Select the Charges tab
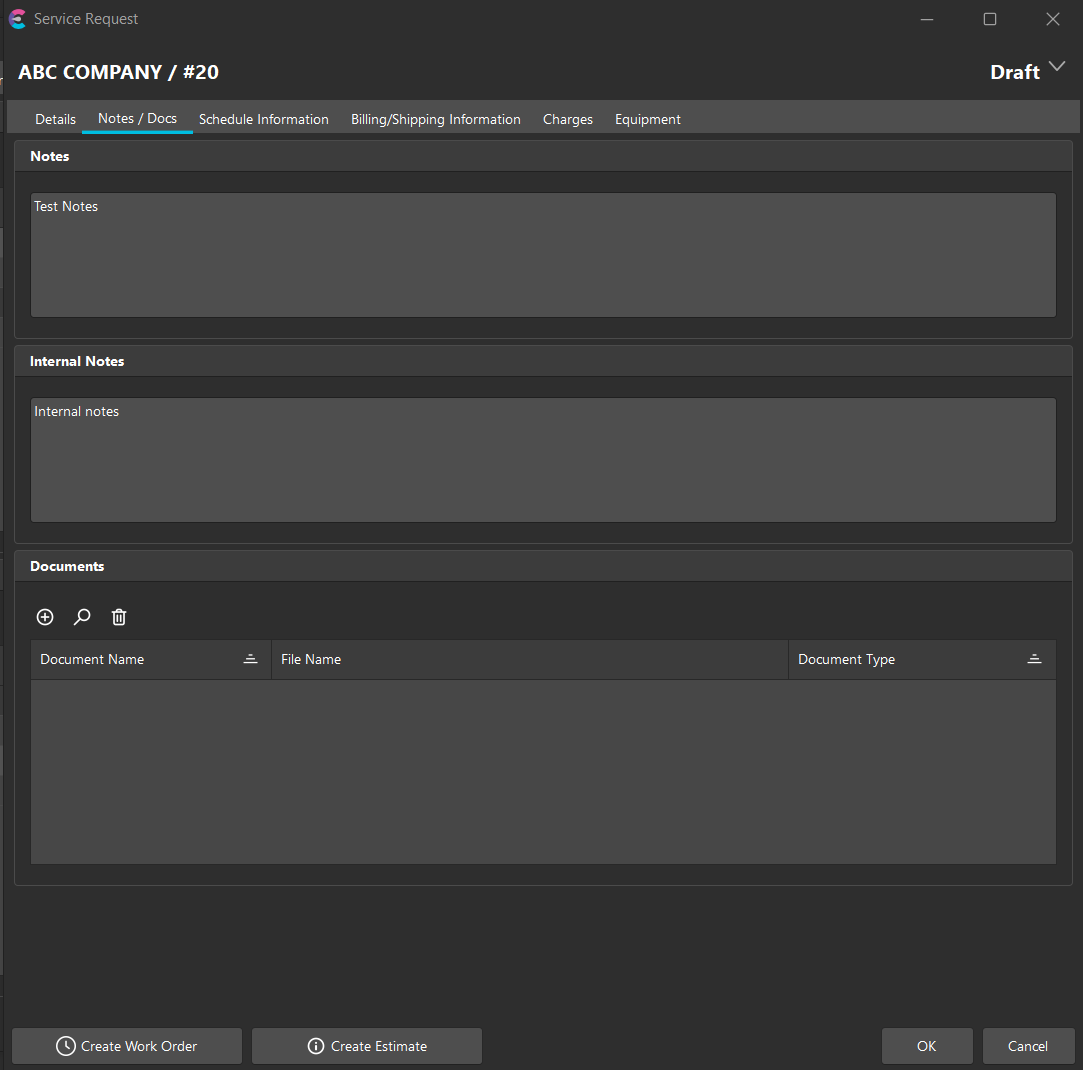Image resolution: width=1083 pixels, height=1070 pixels. pyautogui.click(x=567, y=119)
